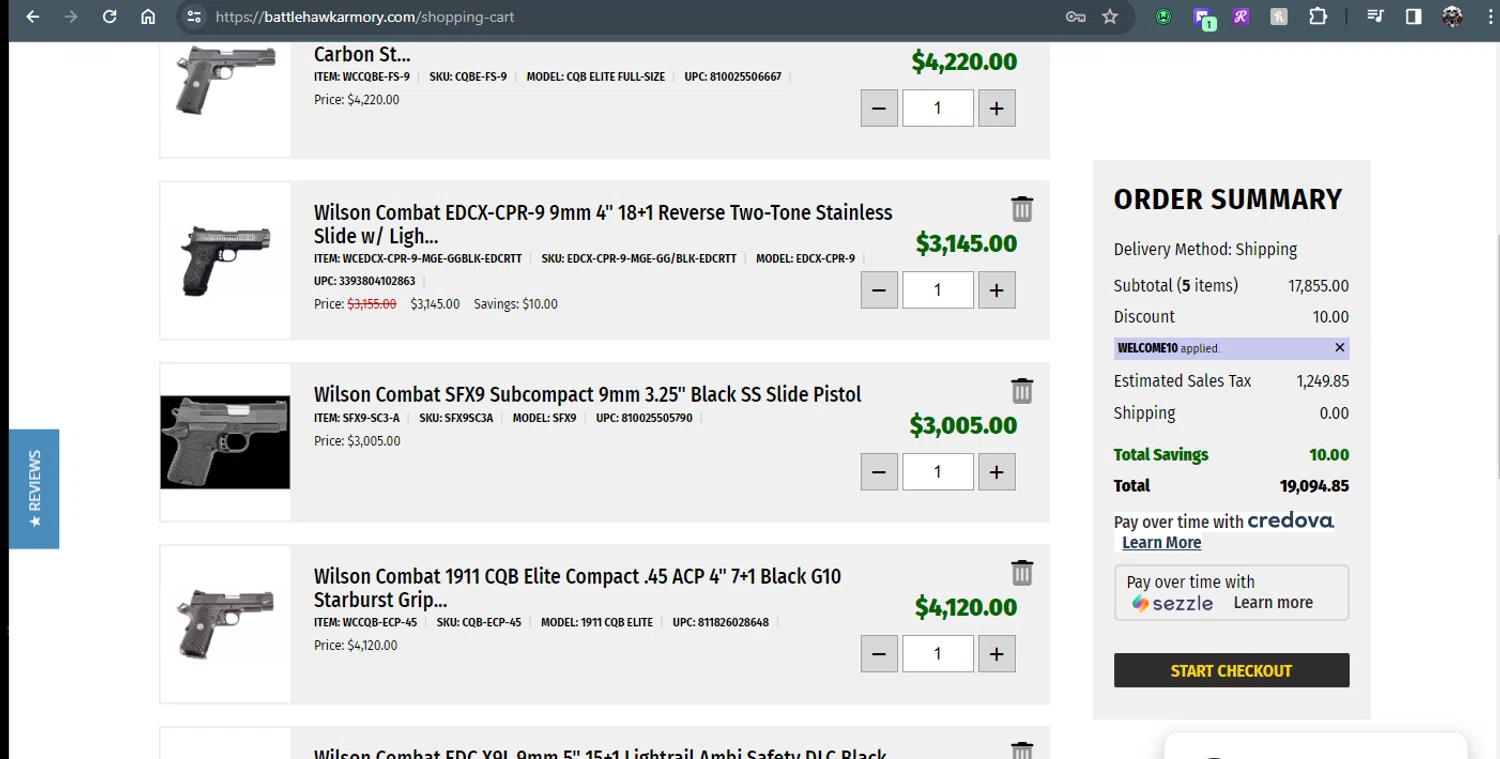Open the Reviews side tab
Screen dimensions: 1500x759
[34, 489]
